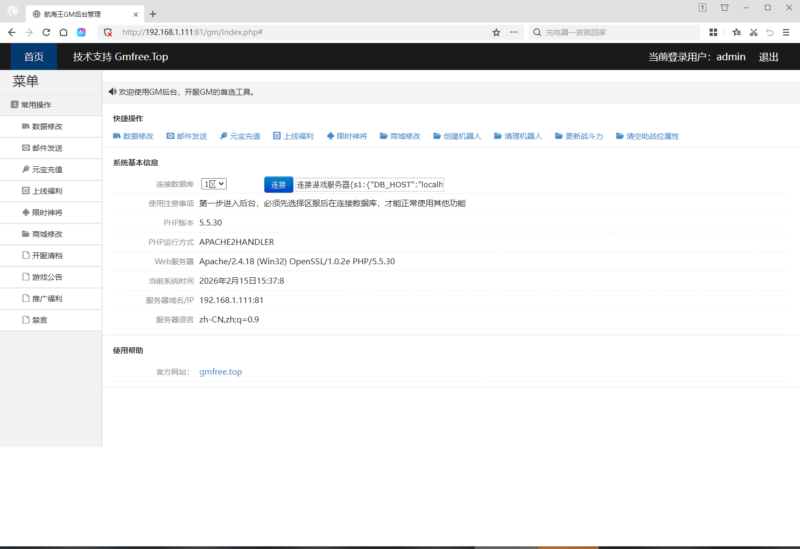Close the 航海王GM后台管理 tab

coord(135,14)
